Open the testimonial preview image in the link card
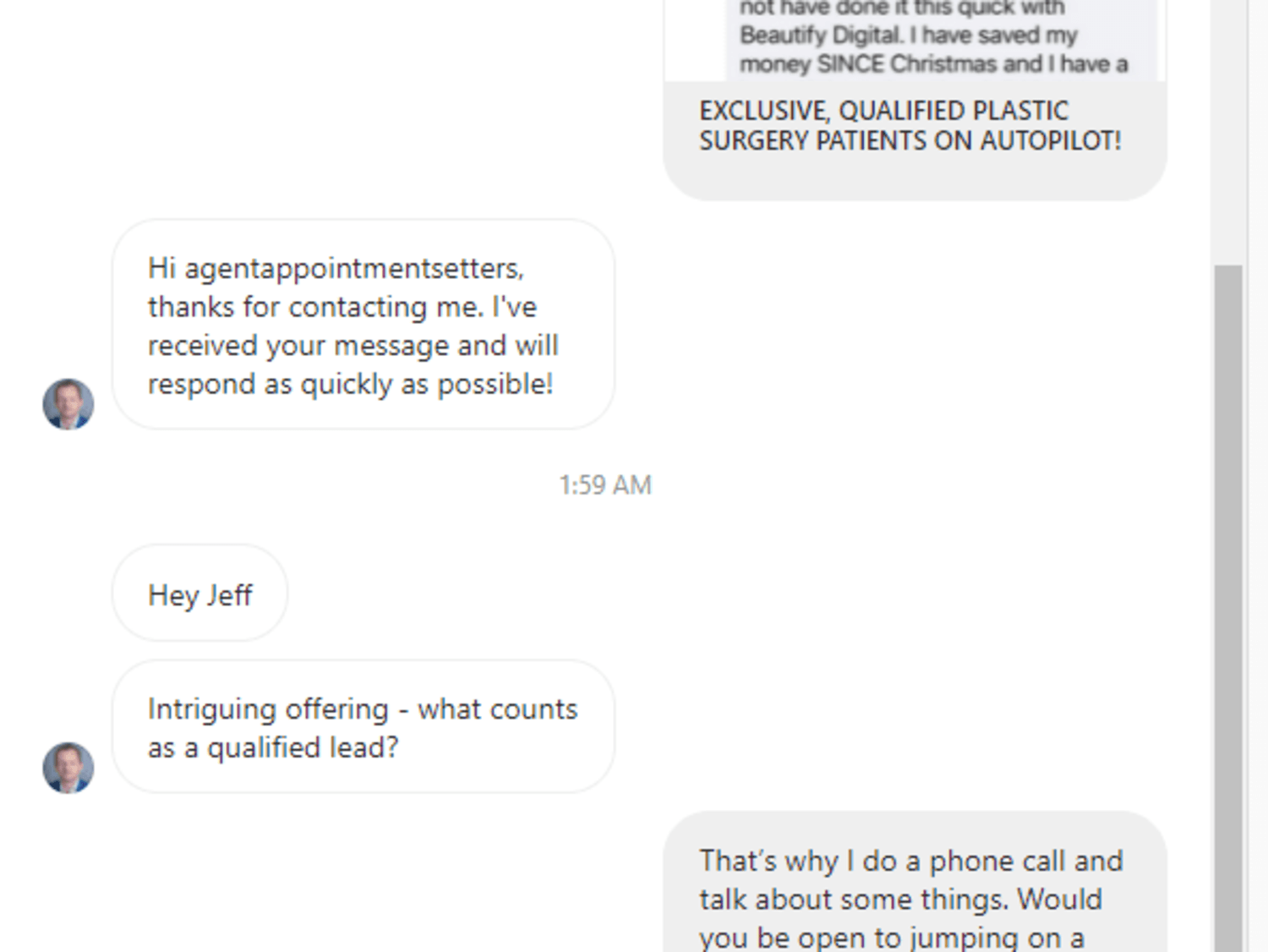This screenshot has height=952, width=1268. pyautogui.click(x=944, y=40)
